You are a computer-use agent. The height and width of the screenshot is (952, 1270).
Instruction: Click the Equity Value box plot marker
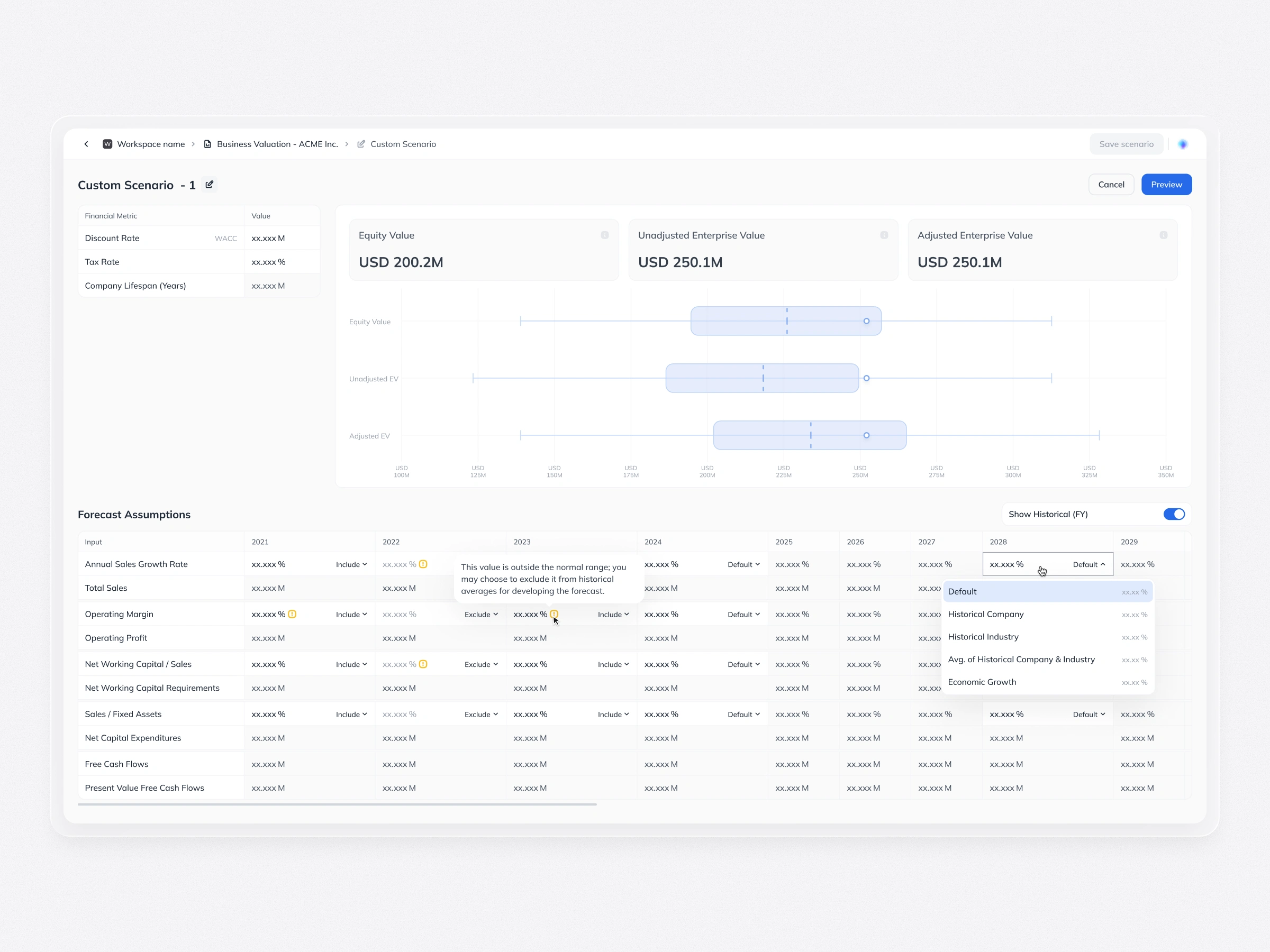(866, 322)
